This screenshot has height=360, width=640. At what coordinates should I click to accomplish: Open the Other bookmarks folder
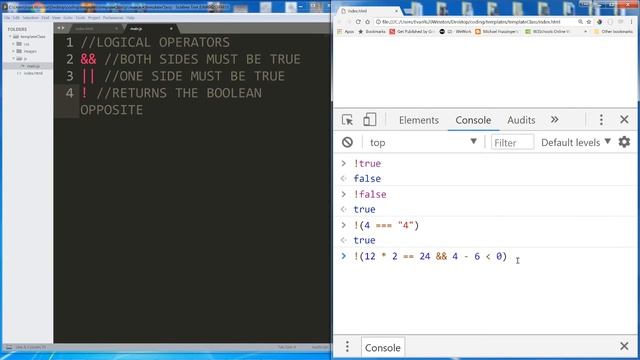(613, 31)
